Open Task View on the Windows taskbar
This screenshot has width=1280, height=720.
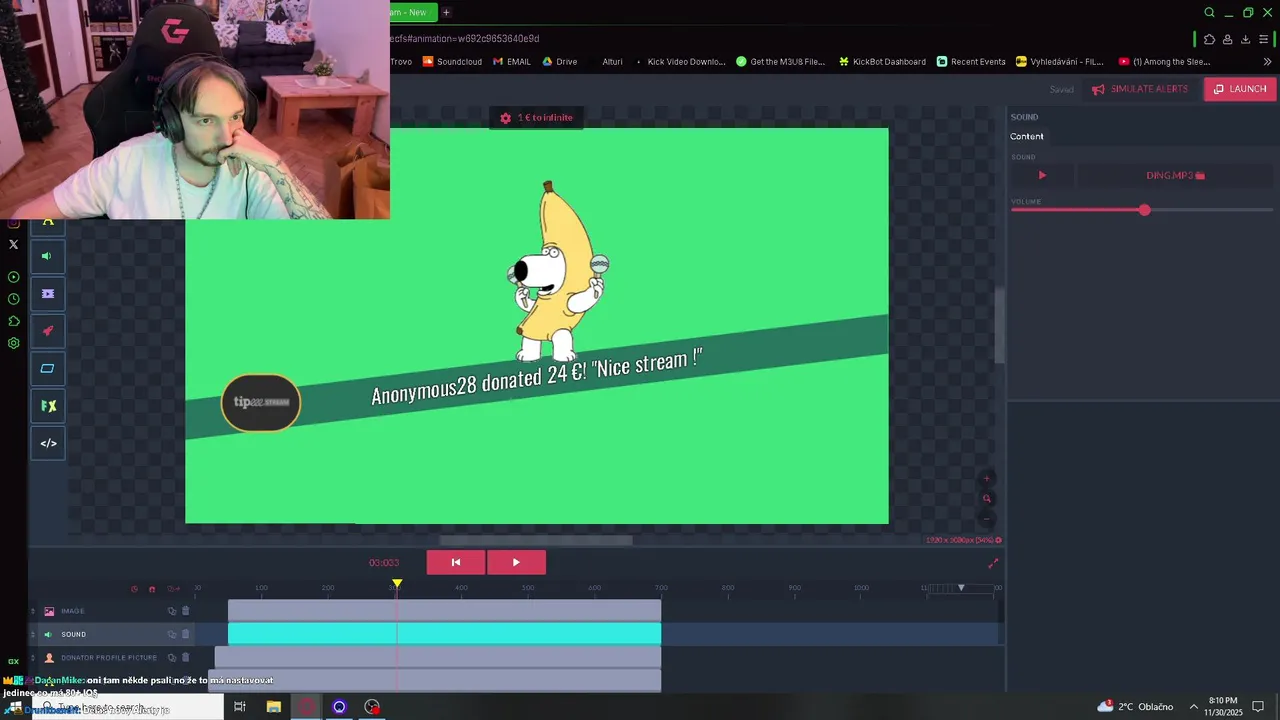240,707
